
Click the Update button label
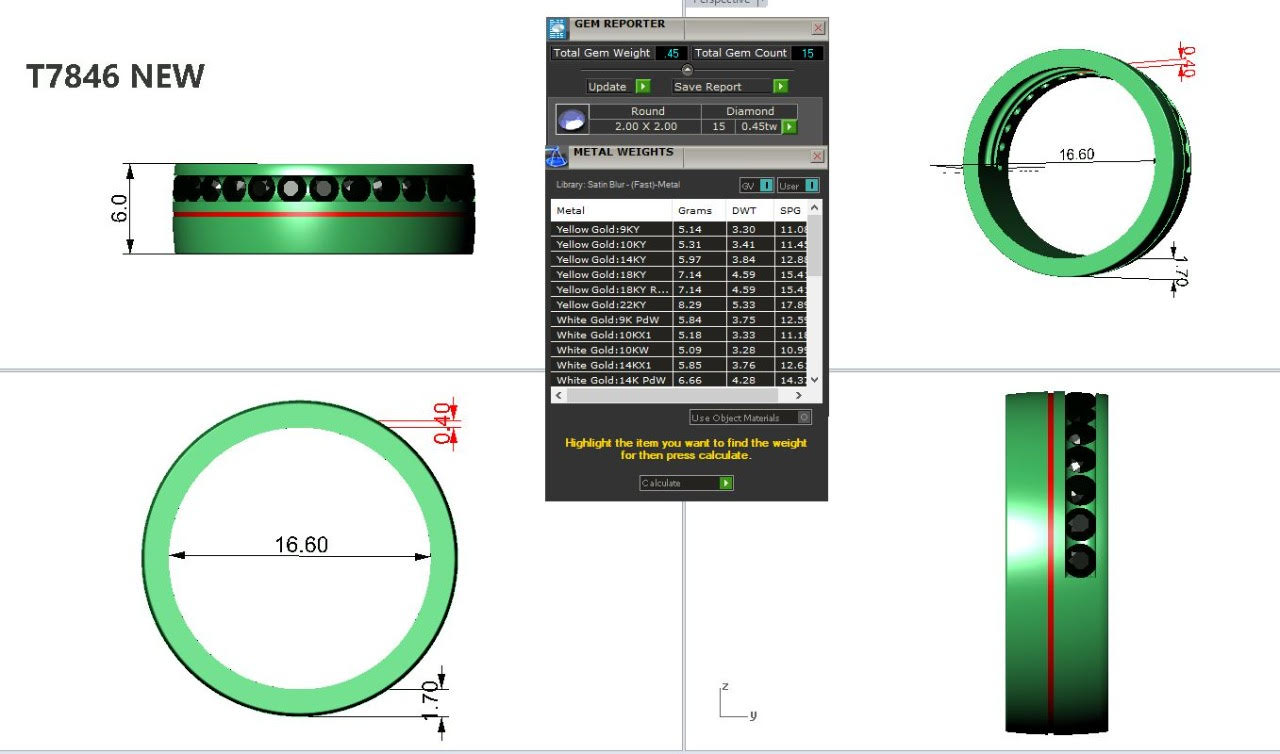[607, 87]
